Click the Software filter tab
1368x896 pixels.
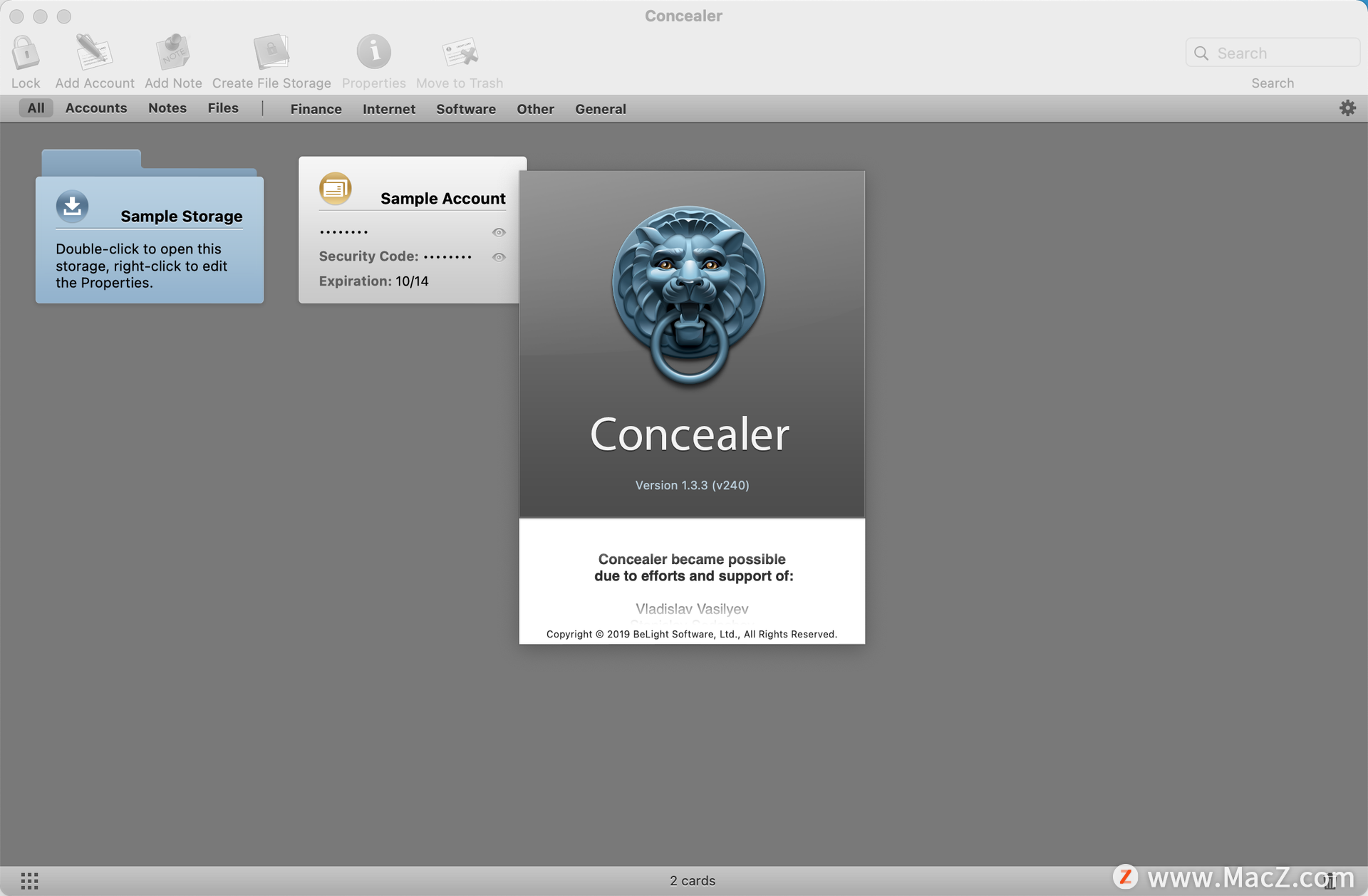click(x=466, y=108)
